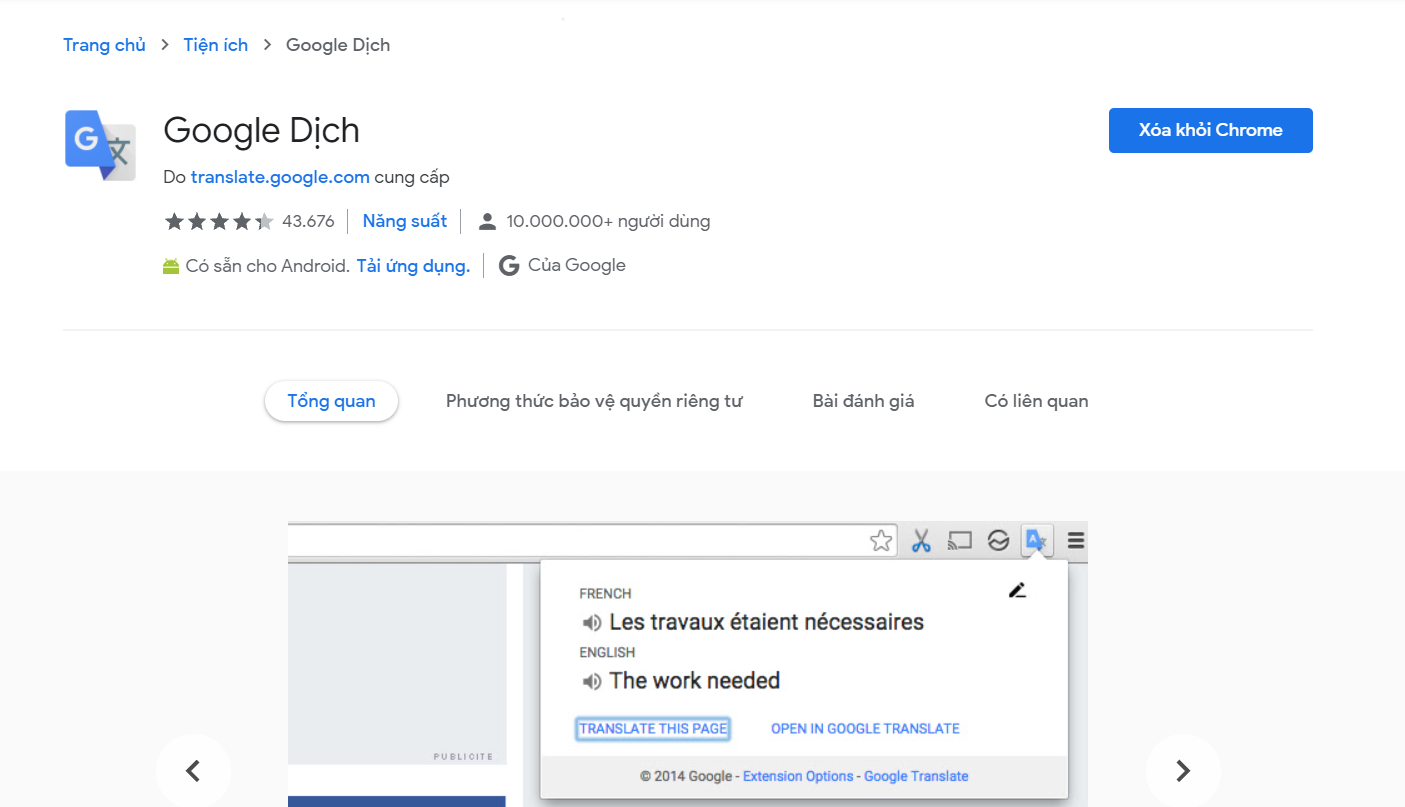Click OPEN IN GOOGLE TRANSLATE link
The width and height of the screenshot is (1405, 807).
pyautogui.click(x=865, y=729)
